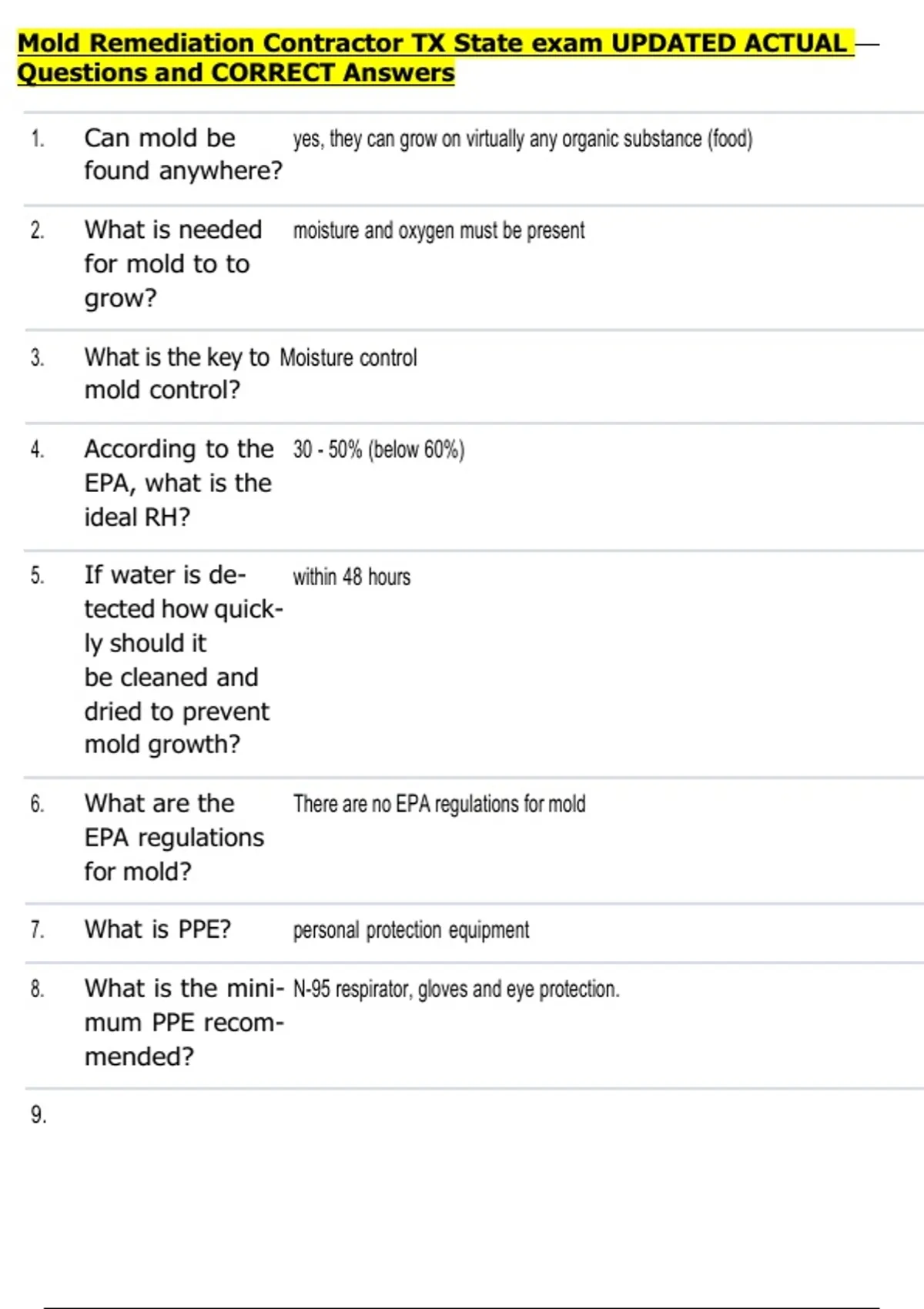Click the 'within 48 hours' answer

click(x=351, y=577)
